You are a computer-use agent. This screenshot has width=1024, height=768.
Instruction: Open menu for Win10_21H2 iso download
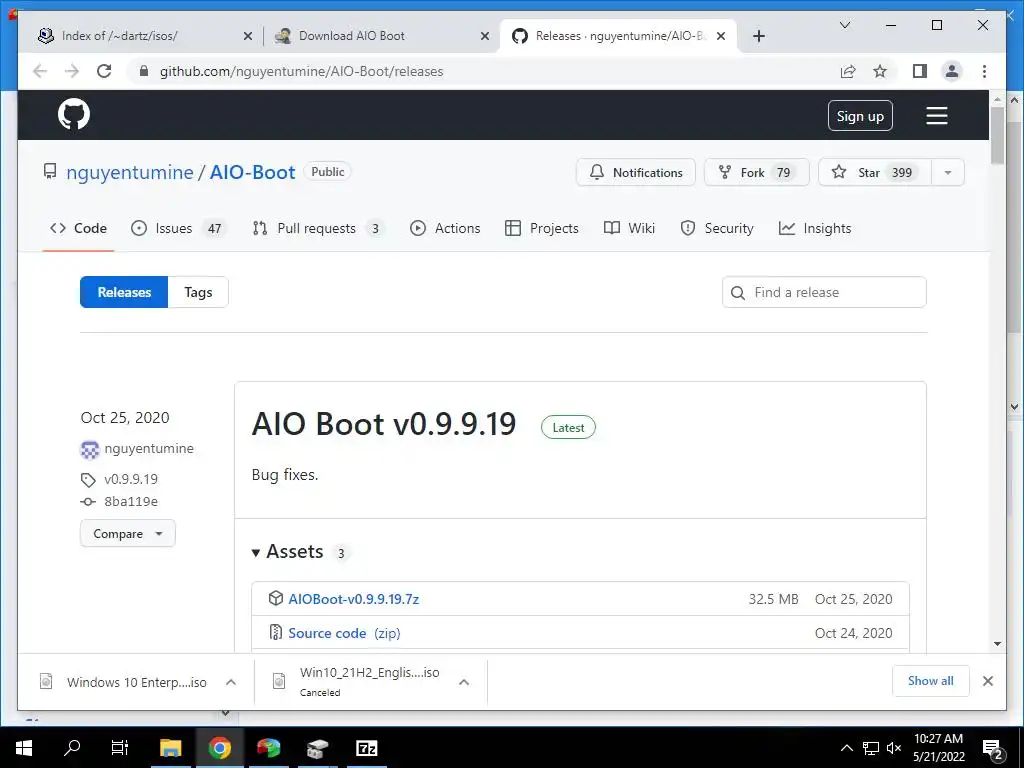464,682
